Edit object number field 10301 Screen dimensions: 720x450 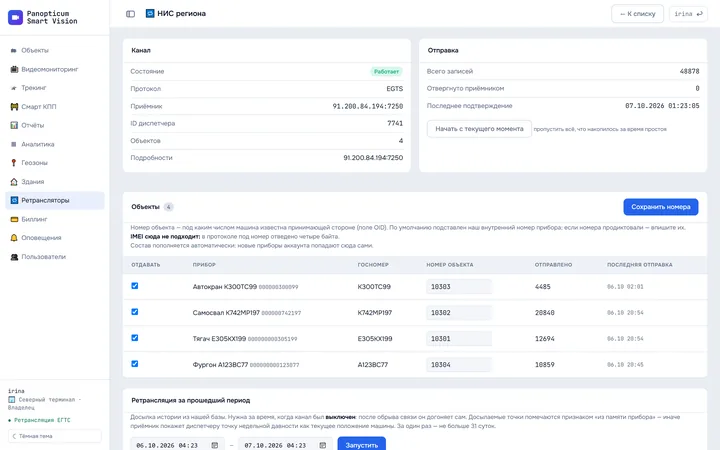[459, 338]
